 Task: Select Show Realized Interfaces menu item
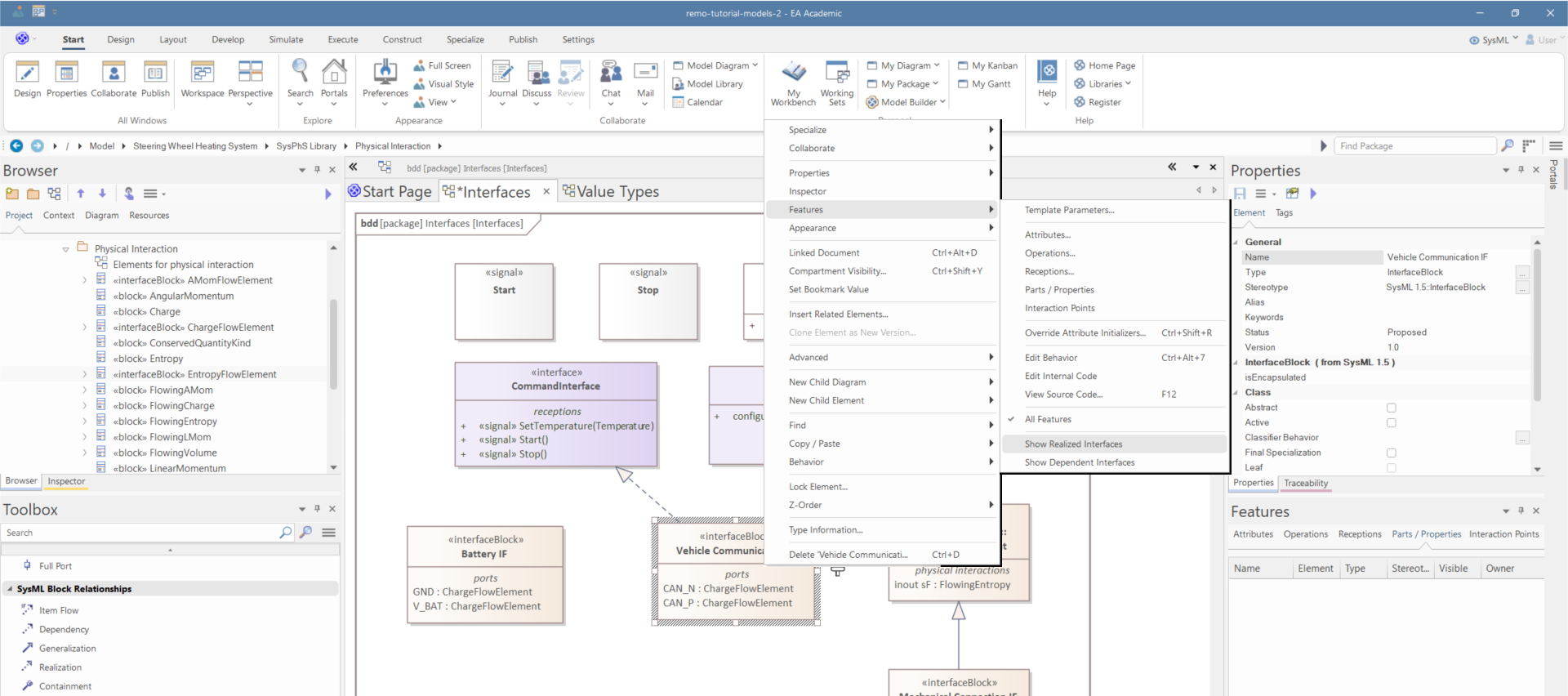tap(1073, 444)
